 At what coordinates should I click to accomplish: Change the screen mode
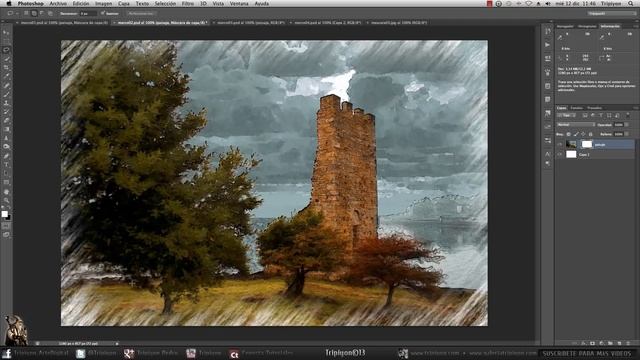click(6, 235)
